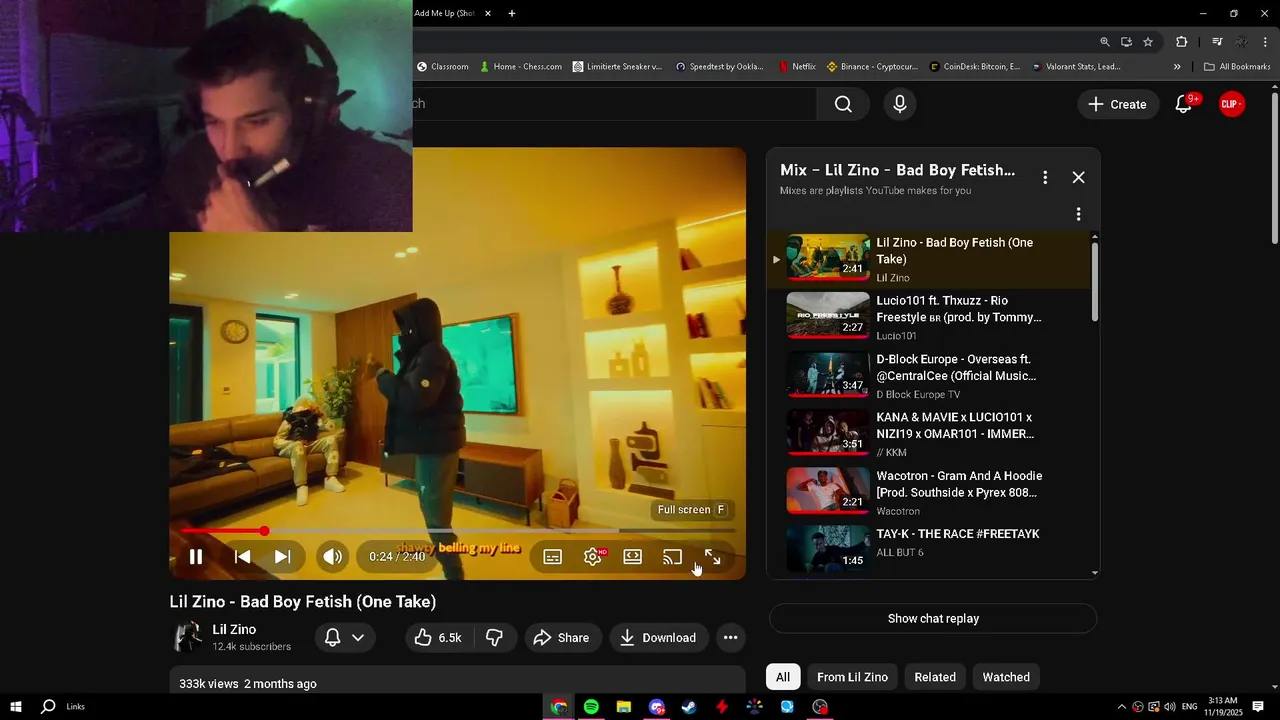
Task: Share the Lil Zino video
Action: pos(561,638)
